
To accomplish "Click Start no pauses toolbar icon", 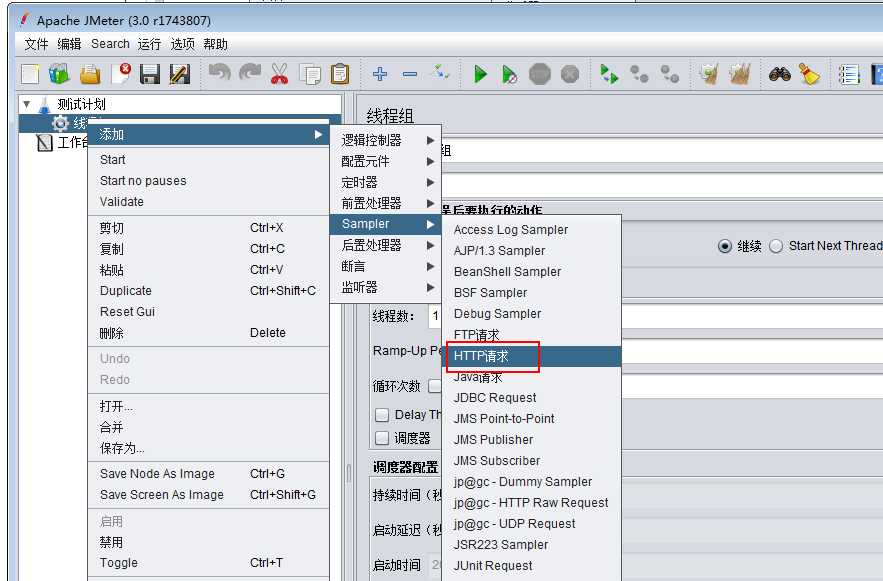I will pos(510,74).
